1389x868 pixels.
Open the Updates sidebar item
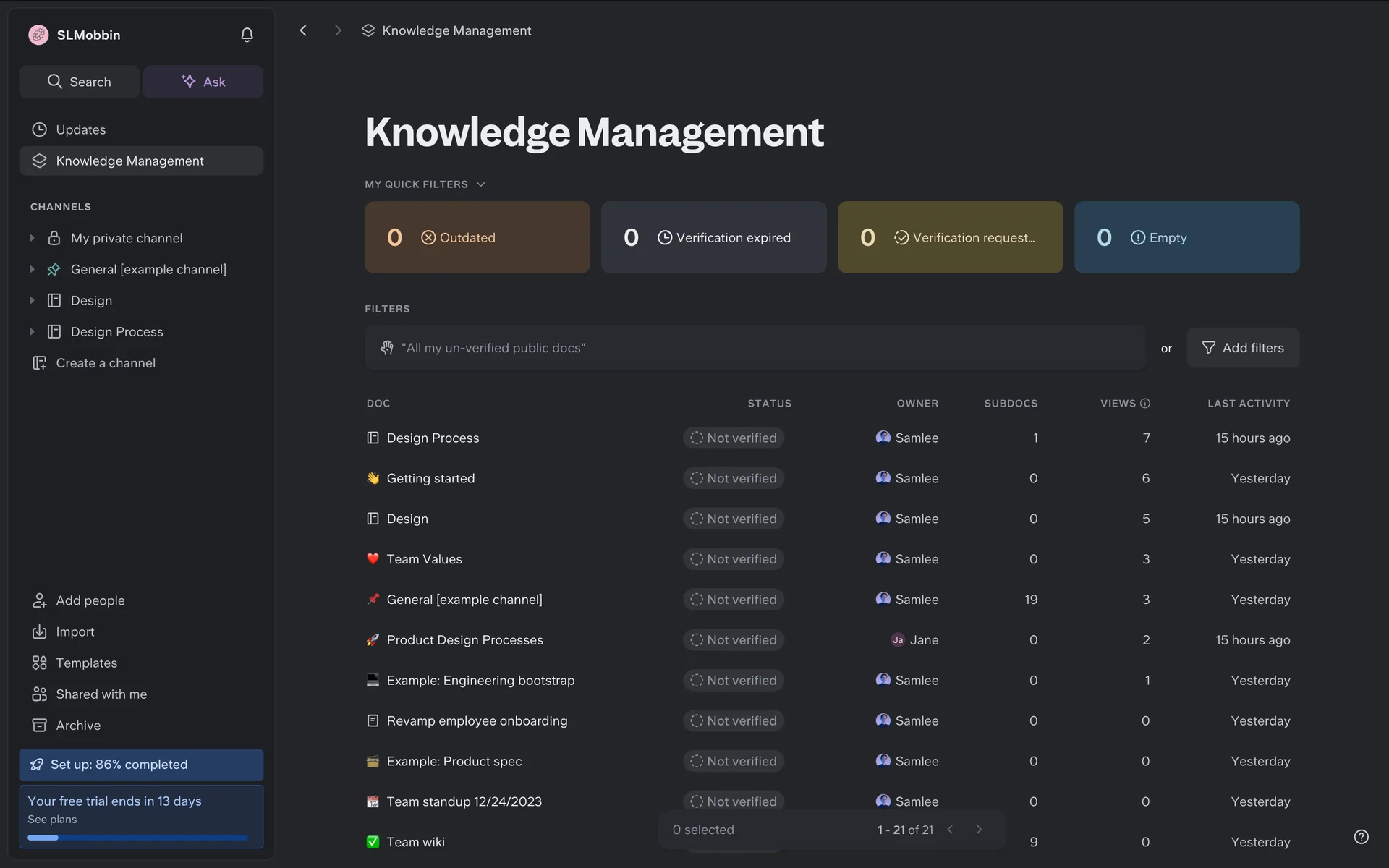(81, 129)
